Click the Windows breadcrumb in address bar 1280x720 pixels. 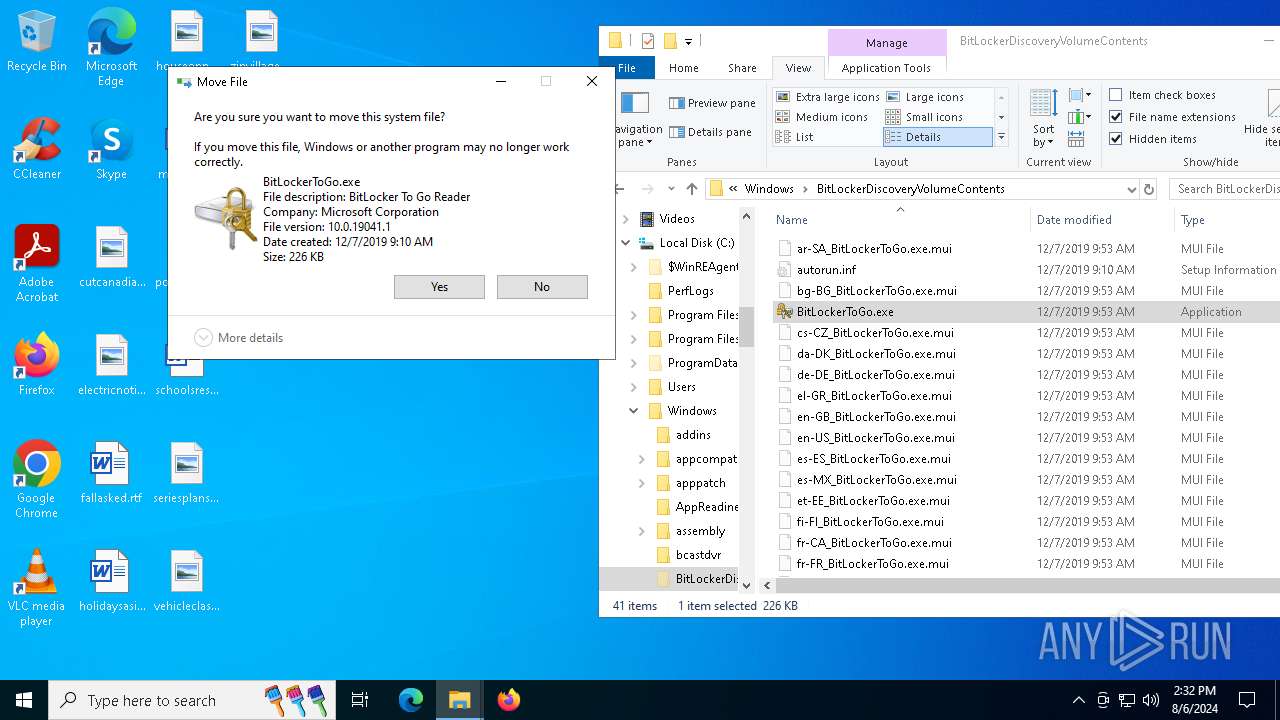coord(769,189)
